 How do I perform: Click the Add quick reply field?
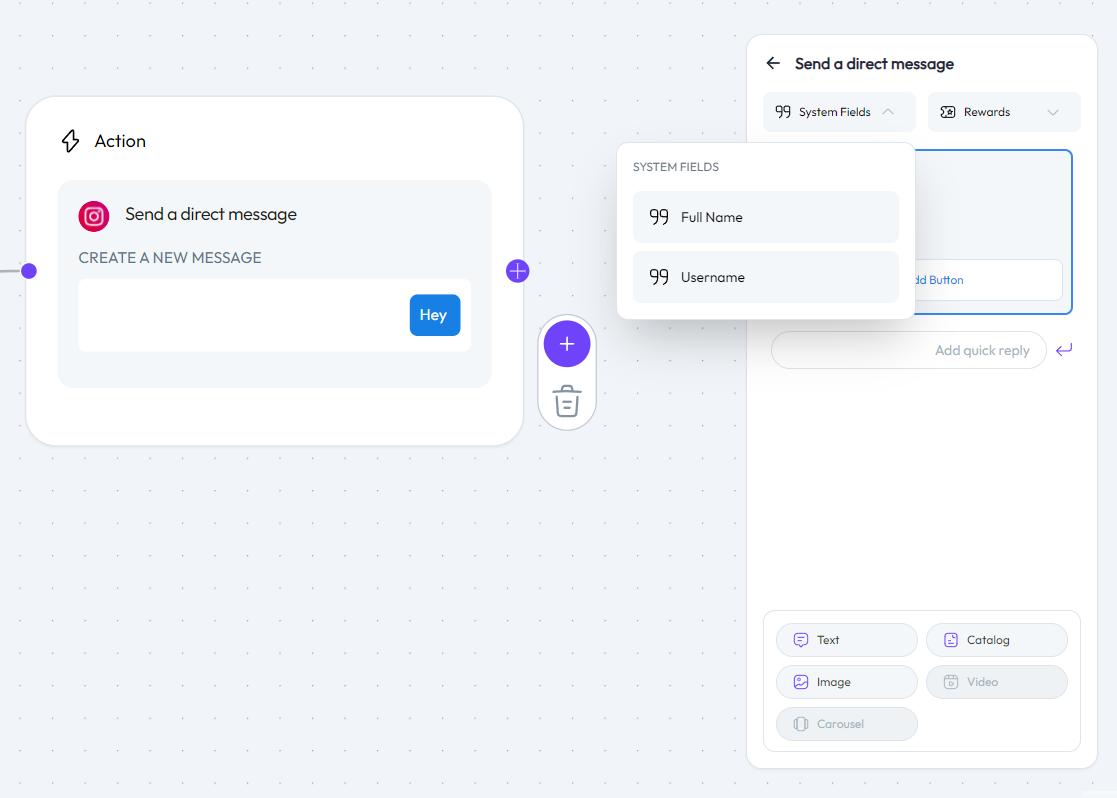click(908, 350)
